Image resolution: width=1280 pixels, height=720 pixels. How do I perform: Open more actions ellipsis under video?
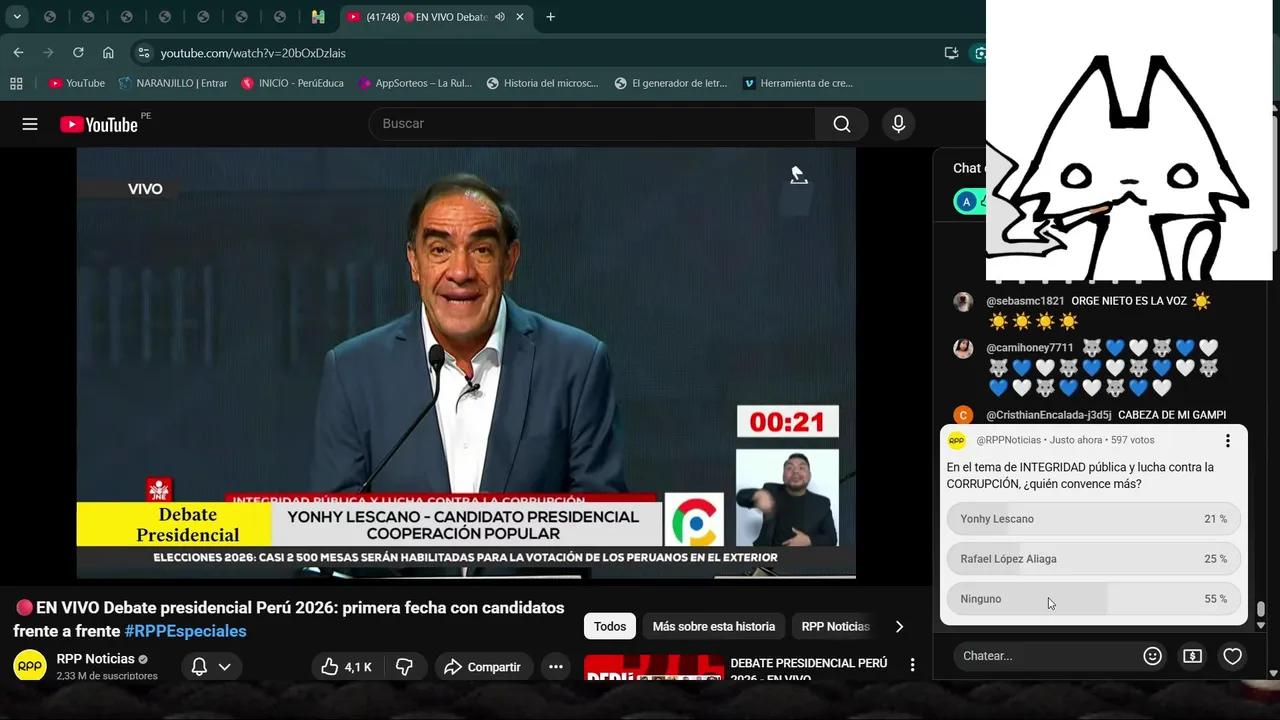coord(556,667)
